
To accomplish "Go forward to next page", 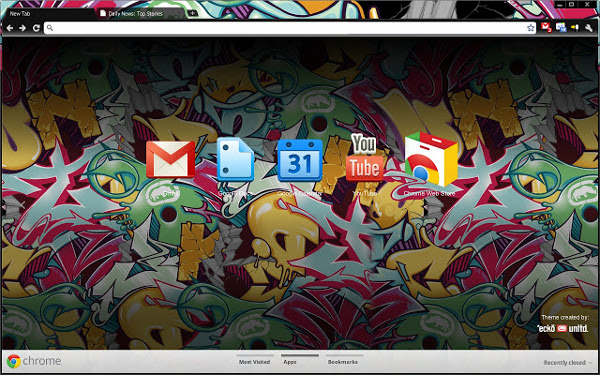I will click(23, 28).
